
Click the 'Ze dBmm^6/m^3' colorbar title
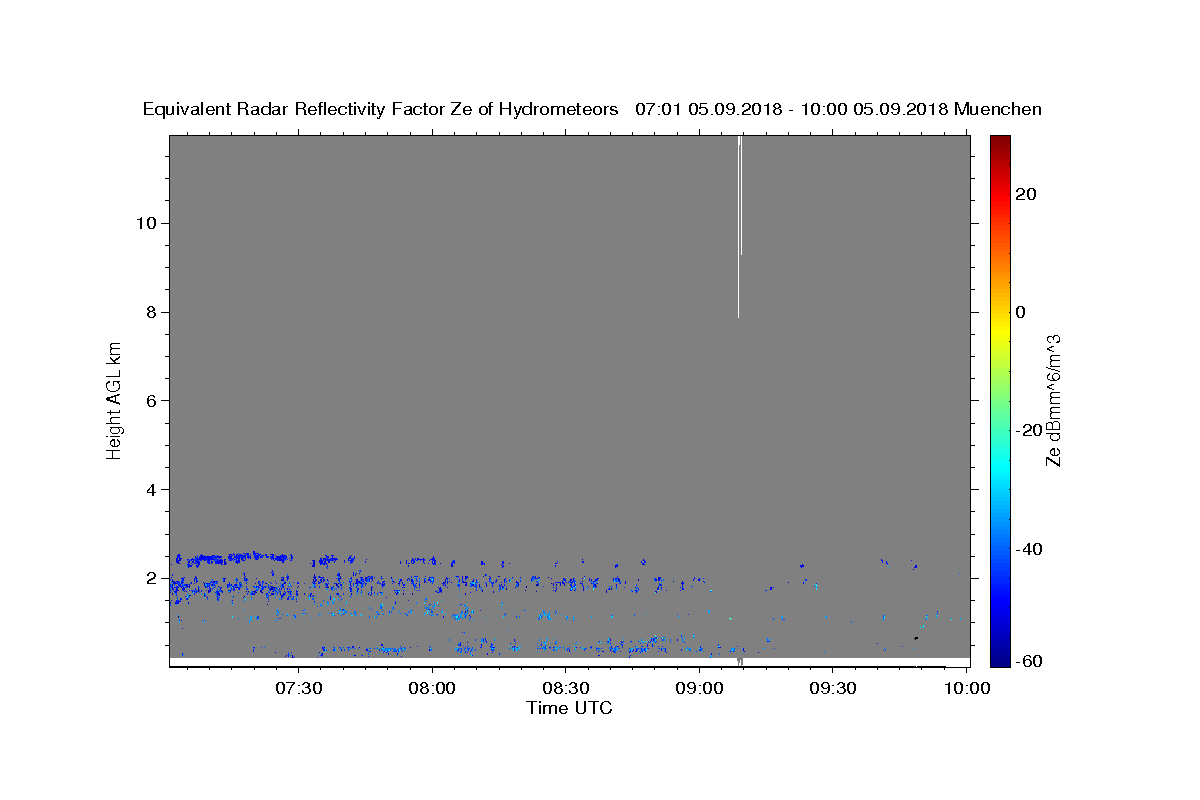point(1052,400)
